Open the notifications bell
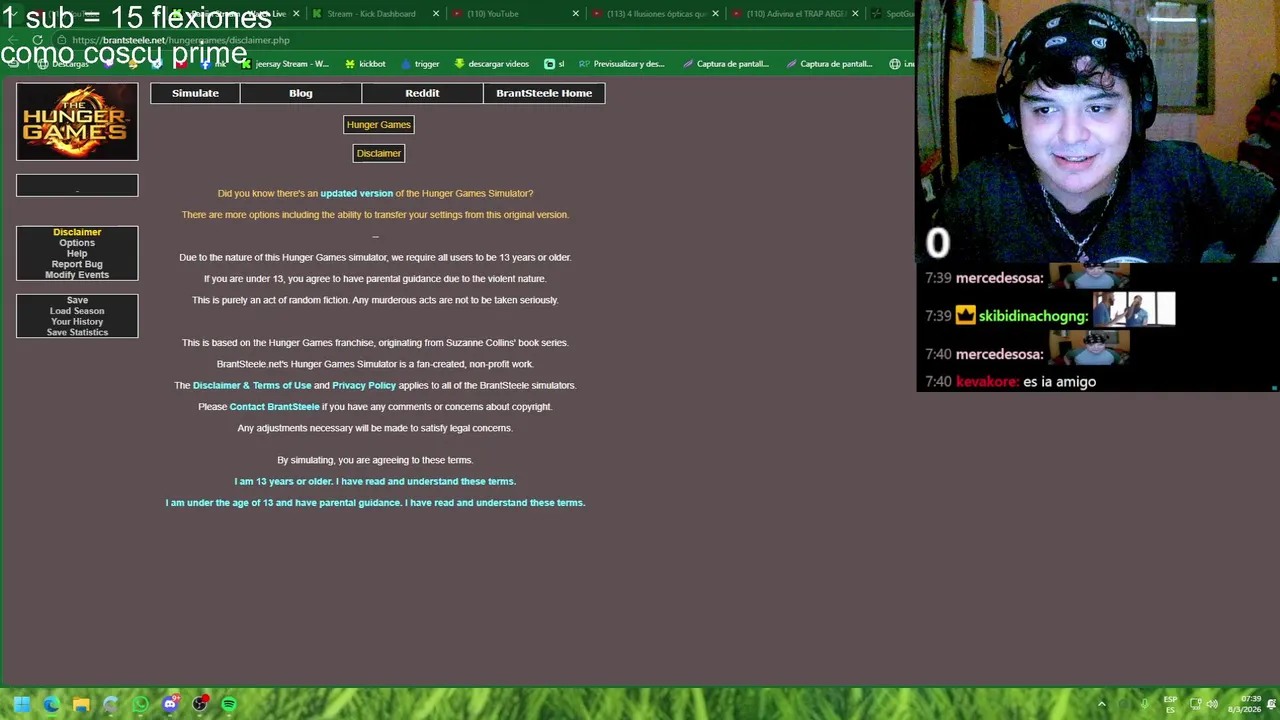This screenshot has width=1280, height=720. (x=1271, y=704)
